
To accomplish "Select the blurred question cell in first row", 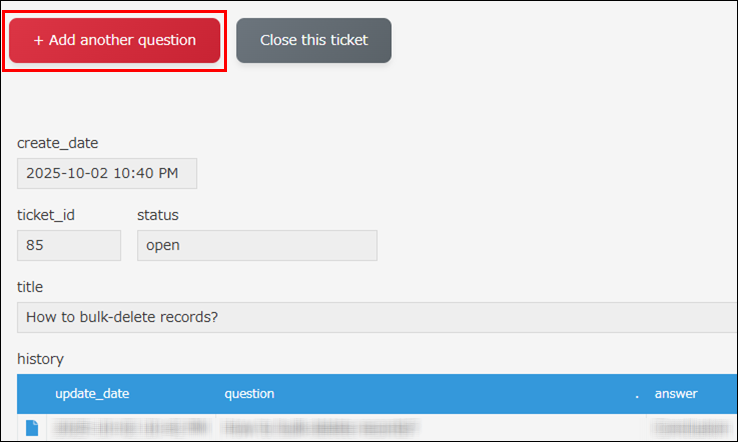I will coord(320,428).
